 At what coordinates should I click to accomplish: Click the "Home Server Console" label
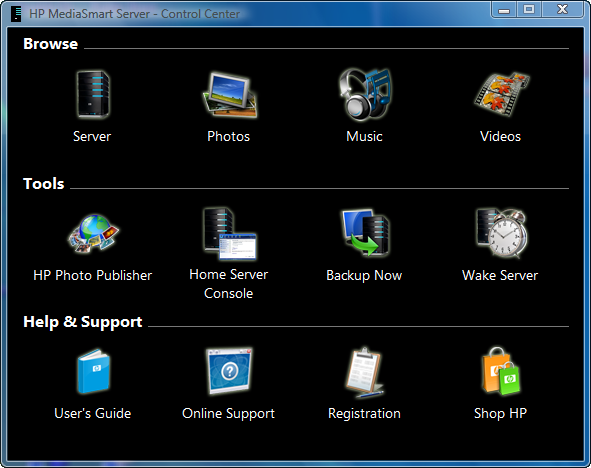[228, 284]
